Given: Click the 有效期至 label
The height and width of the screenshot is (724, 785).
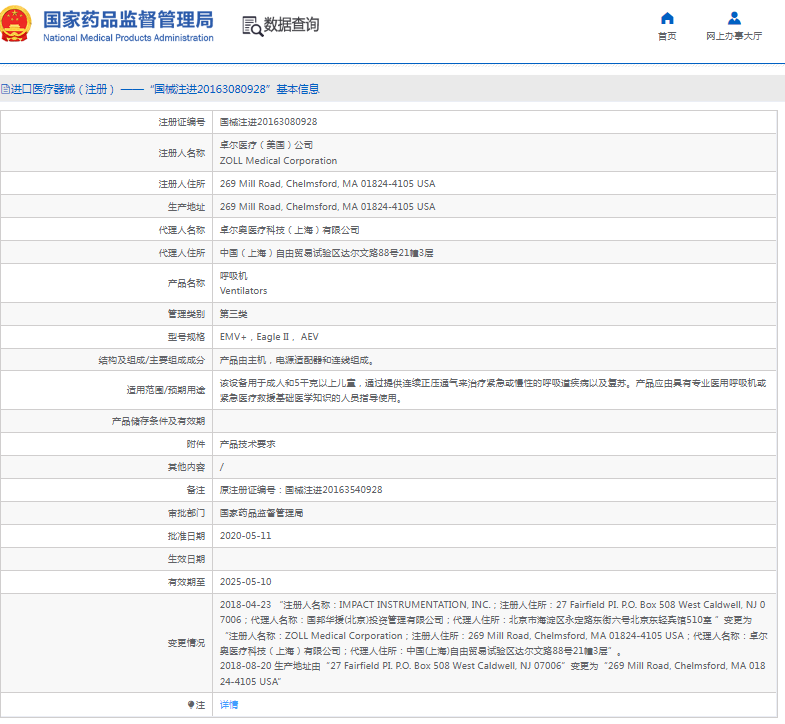Looking at the screenshot, I should click(x=186, y=583).
